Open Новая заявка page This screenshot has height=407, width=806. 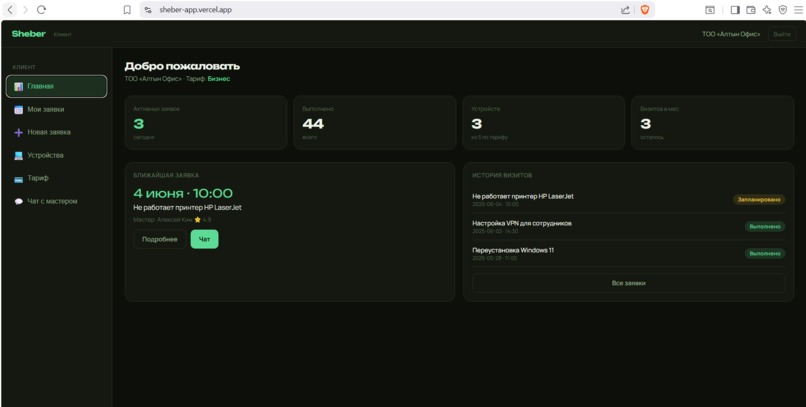tap(57, 133)
